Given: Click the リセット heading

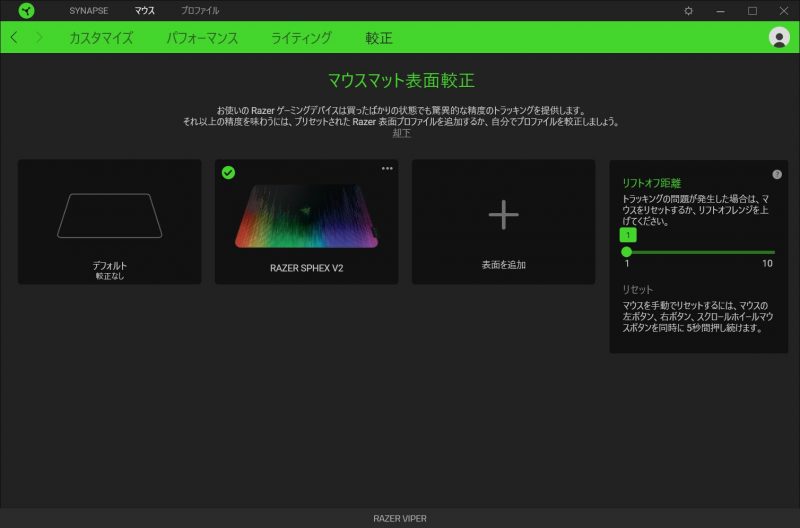Looking at the screenshot, I should (637, 289).
